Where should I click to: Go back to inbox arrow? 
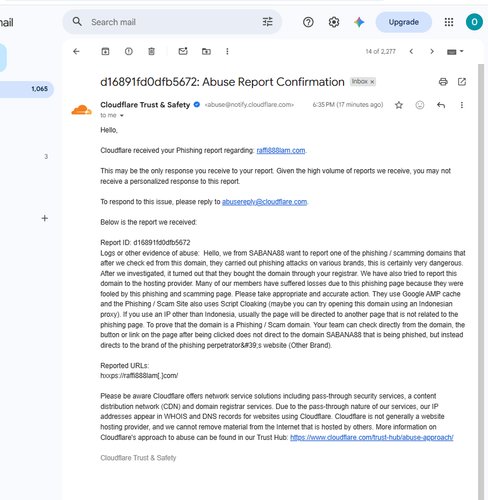pyautogui.click(x=76, y=51)
